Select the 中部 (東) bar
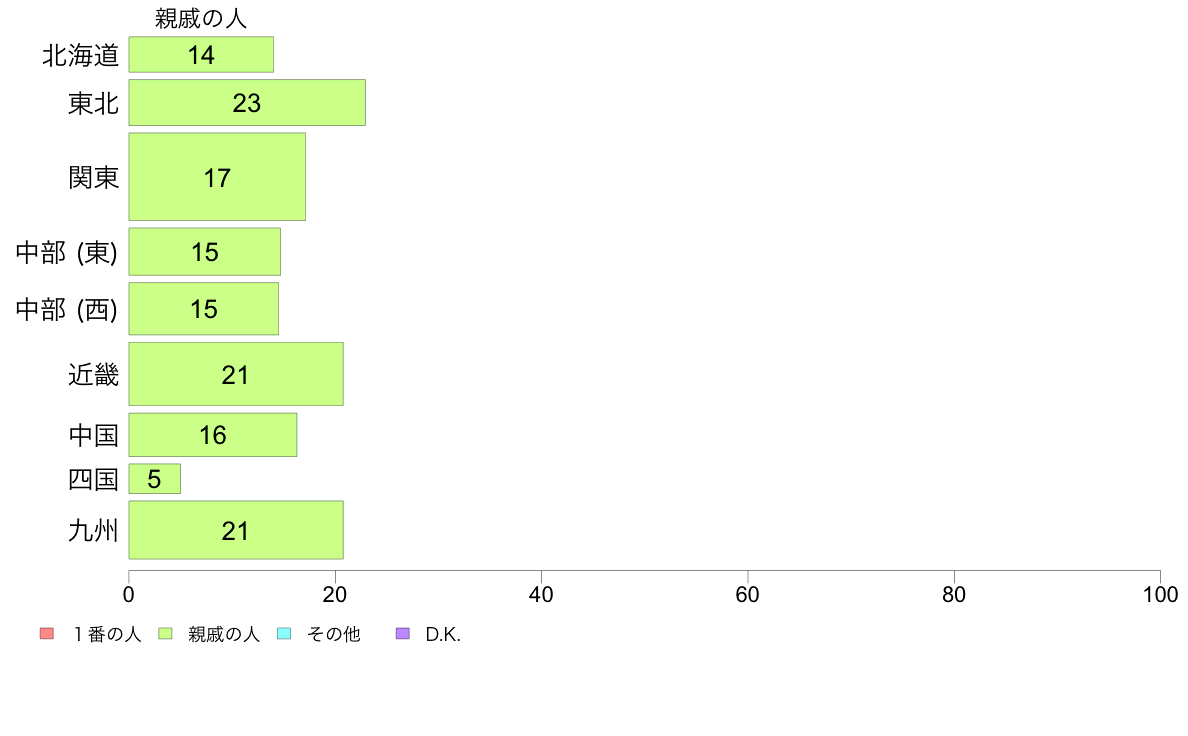This screenshot has width=1188, height=736. click(205, 252)
